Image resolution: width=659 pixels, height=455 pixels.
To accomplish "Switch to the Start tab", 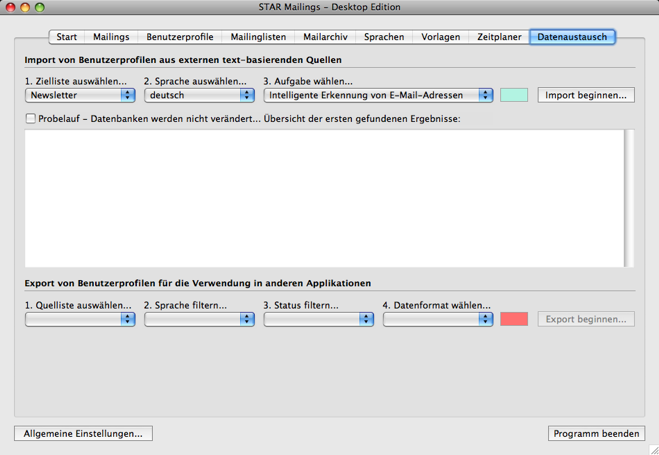I will point(67,37).
